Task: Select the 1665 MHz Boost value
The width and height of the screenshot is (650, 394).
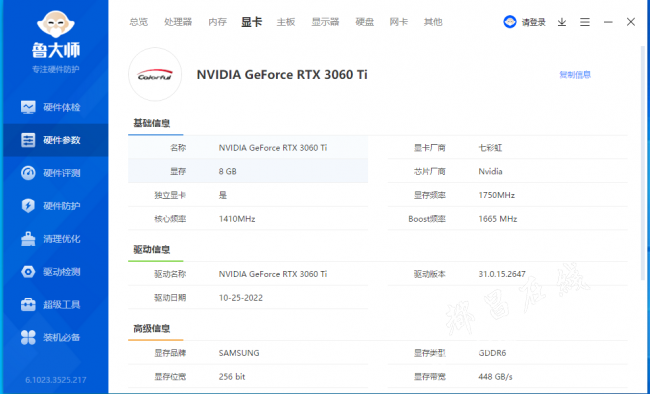Action: pyautogui.click(x=498, y=219)
